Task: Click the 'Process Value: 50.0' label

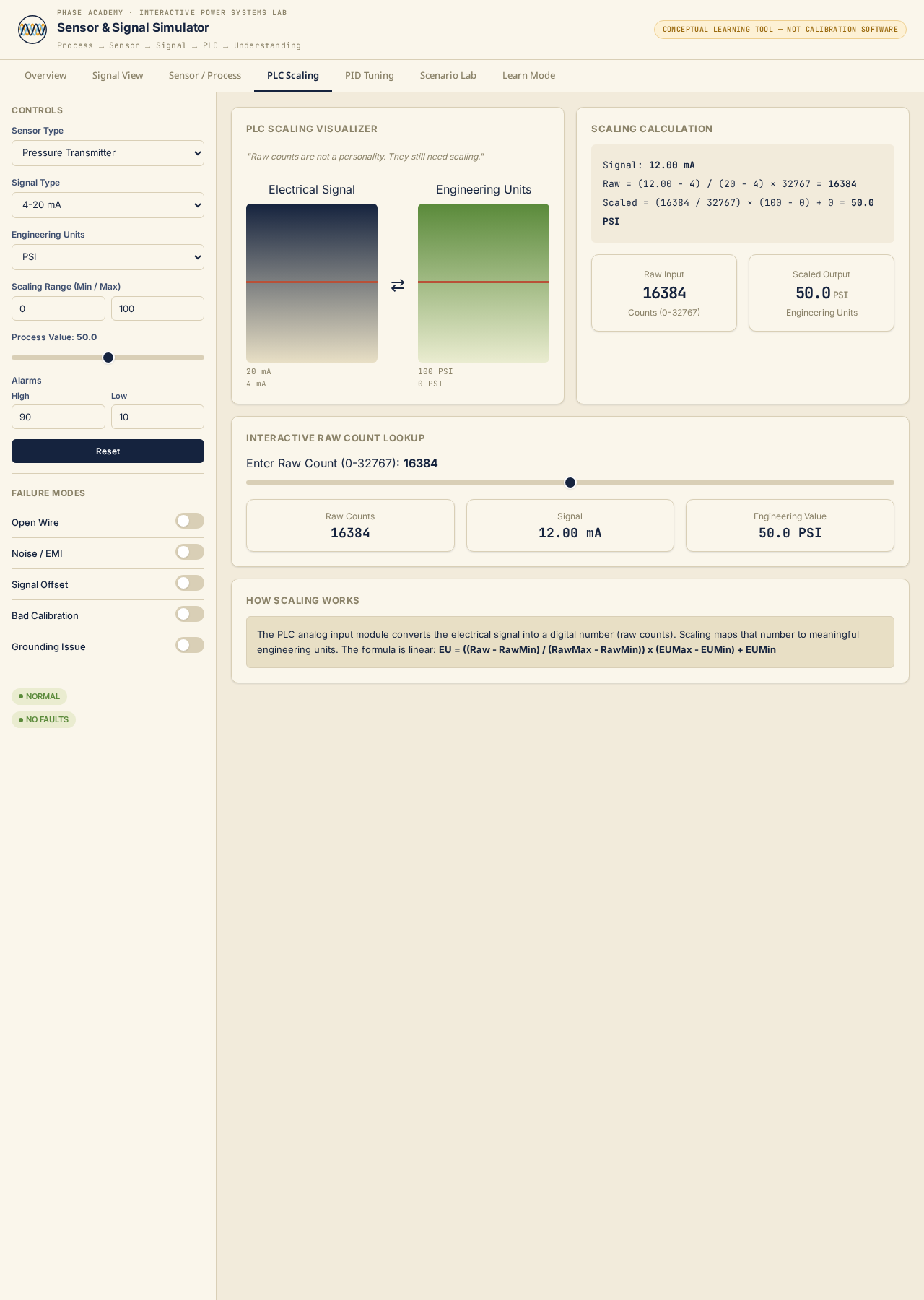Action: 54,337
